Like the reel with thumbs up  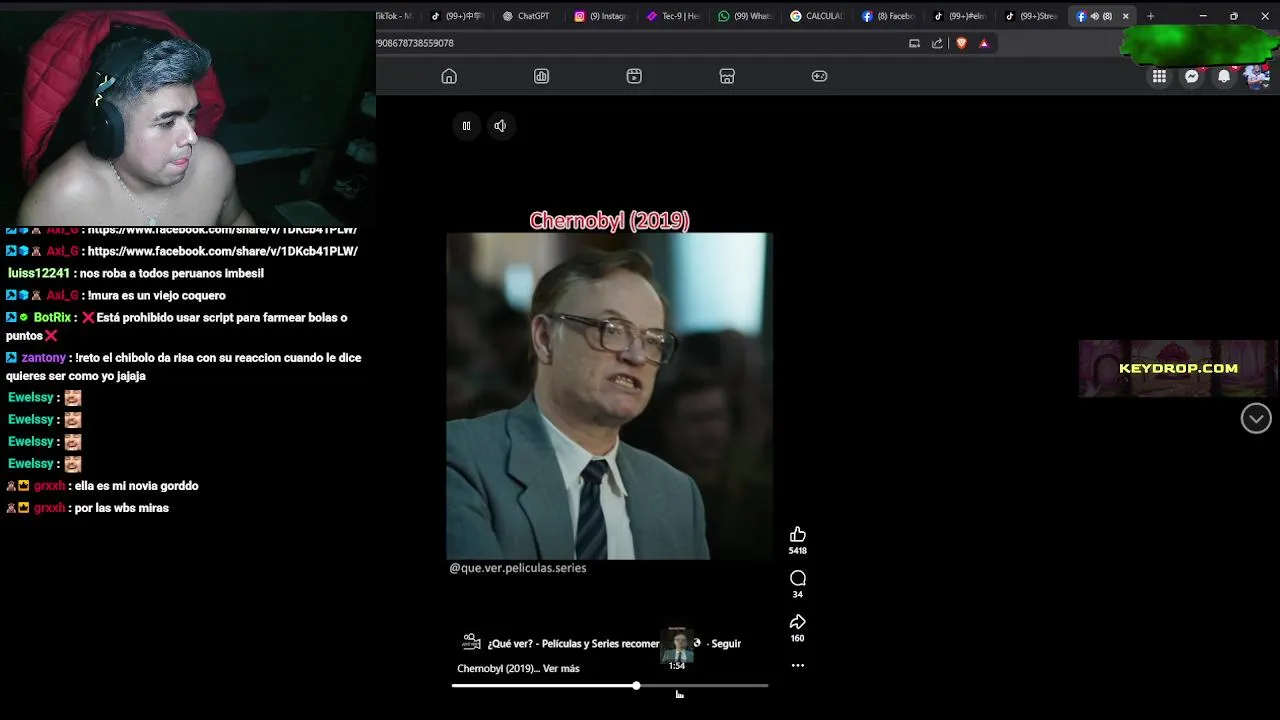click(x=797, y=535)
